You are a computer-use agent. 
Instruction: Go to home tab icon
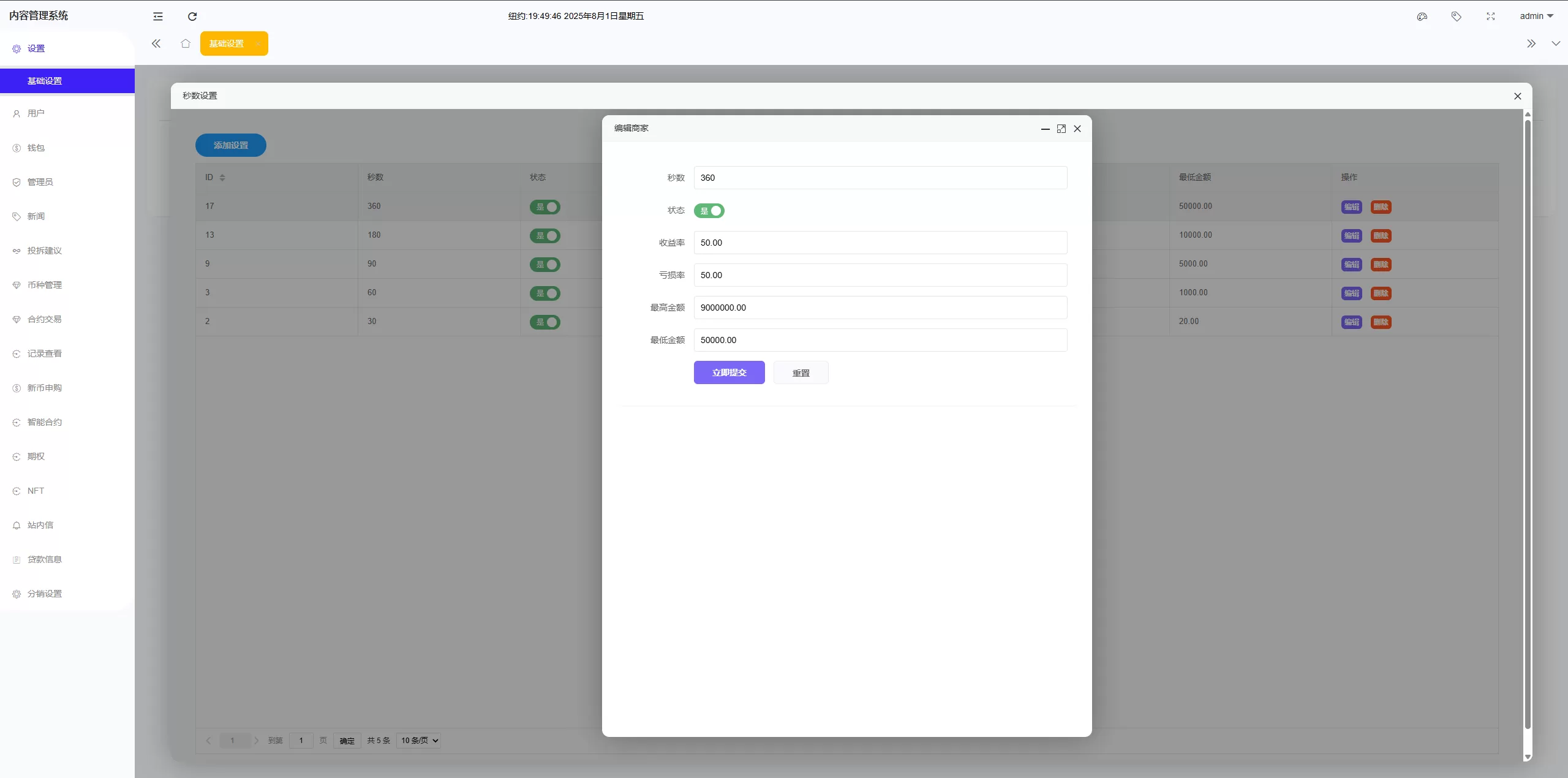[186, 43]
